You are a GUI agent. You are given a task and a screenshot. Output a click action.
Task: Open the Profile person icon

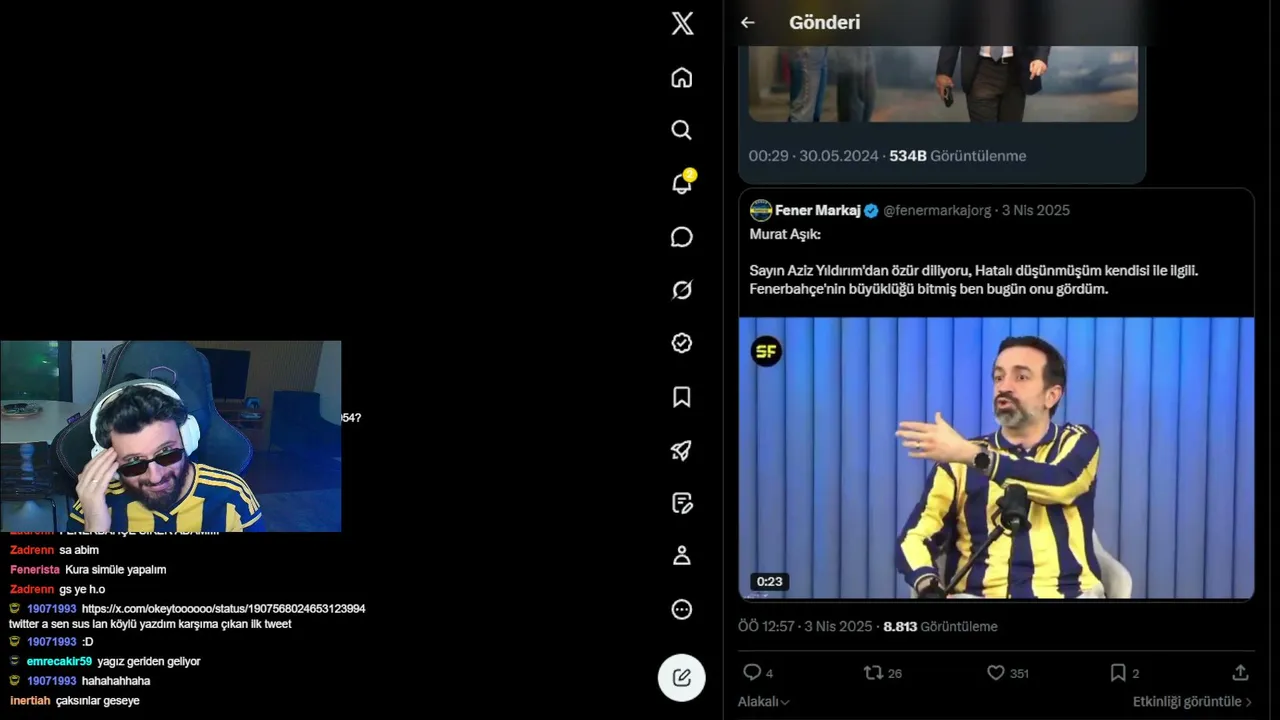(x=682, y=556)
